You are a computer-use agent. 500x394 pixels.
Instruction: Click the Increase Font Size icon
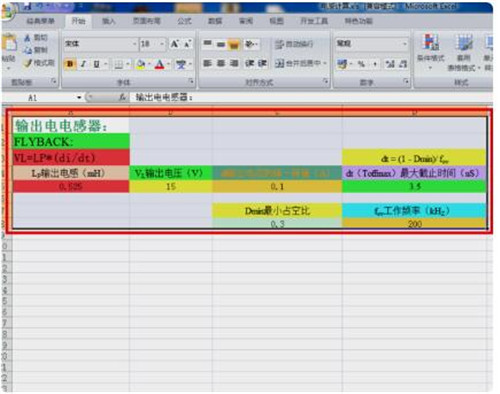[x=175, y=44]
